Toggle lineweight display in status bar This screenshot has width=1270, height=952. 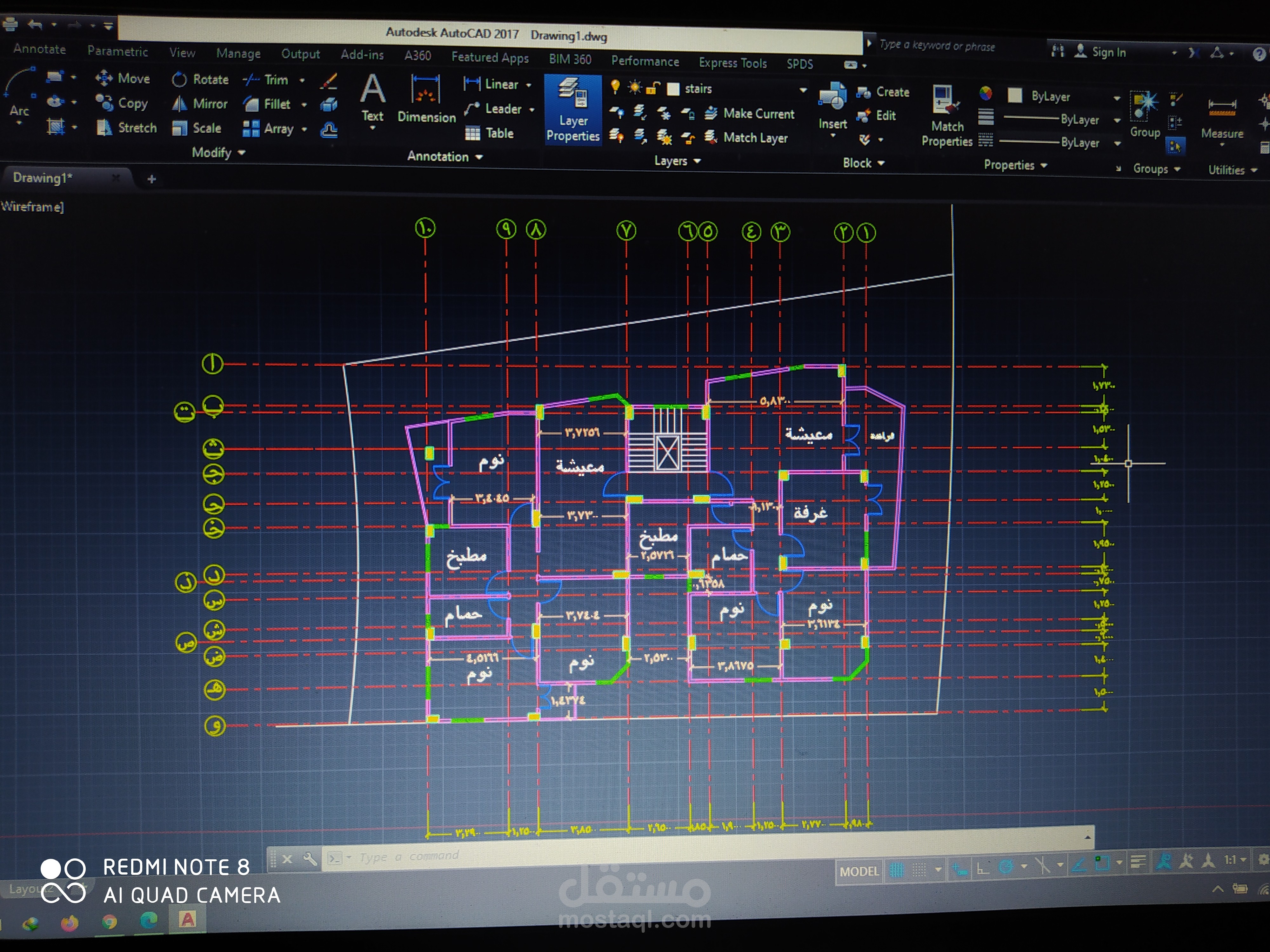click(1137, 862)
